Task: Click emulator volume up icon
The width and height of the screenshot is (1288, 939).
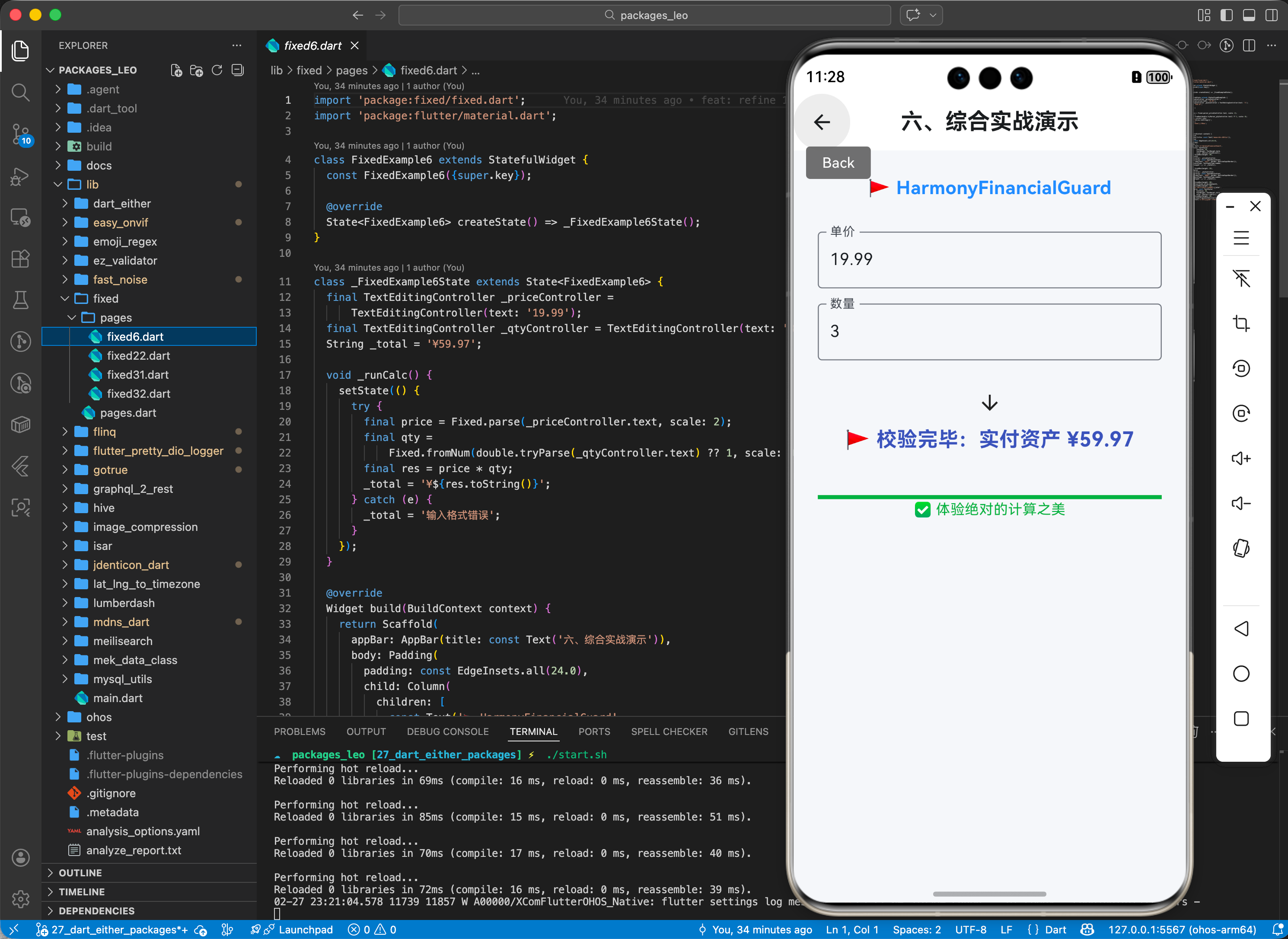Action: [x=1241, y=459]
